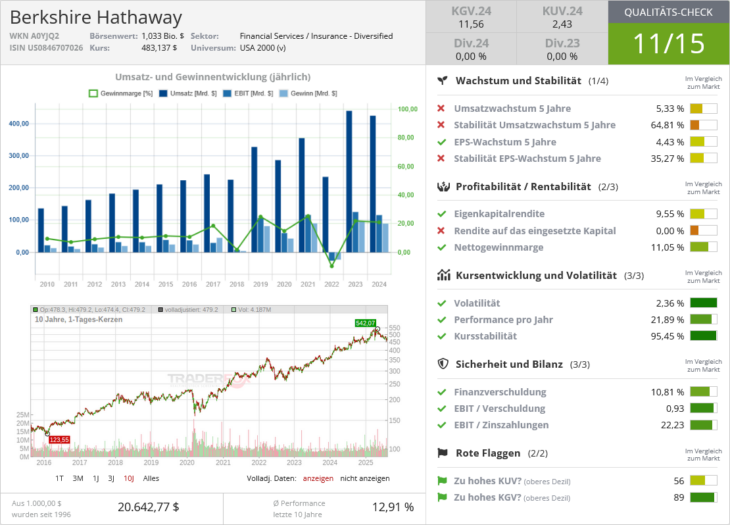The image size is (730, 525).
Task: Click the 11/15 quality score box
Action: [x=669, y=44]
